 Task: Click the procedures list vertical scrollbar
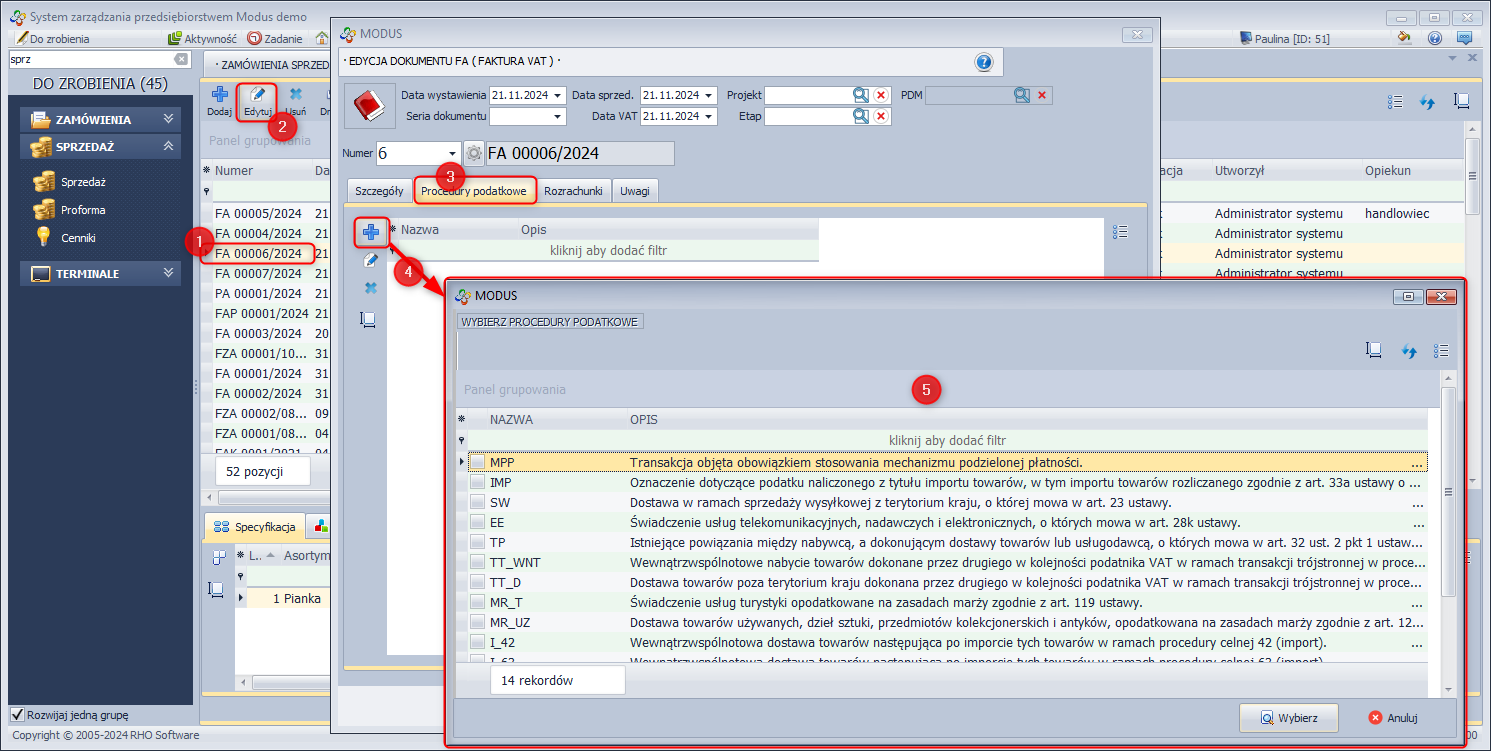1447,500
